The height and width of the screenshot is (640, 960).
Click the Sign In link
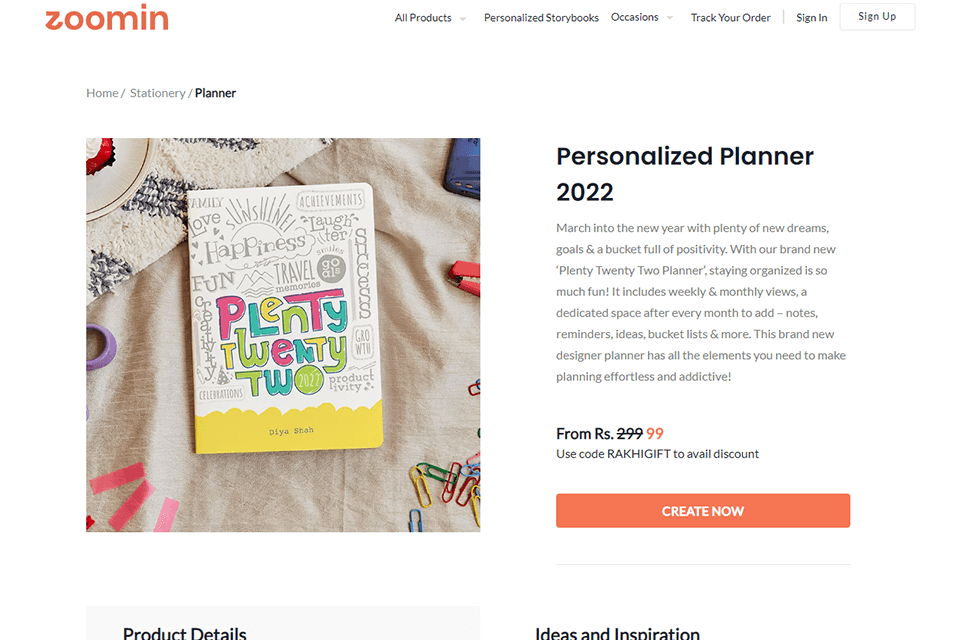[811, 18]
